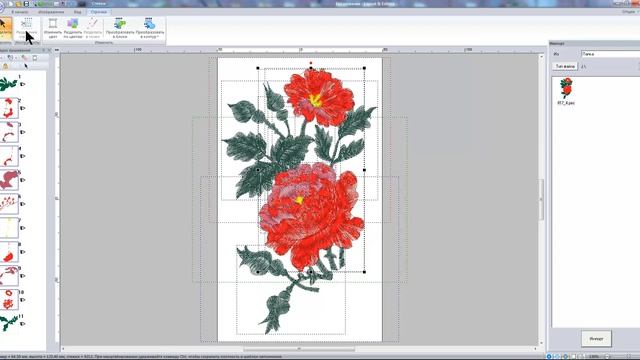Click the Open folder quick-access icon
This screenshot has height=360, width=640.
tap(19, 4)
